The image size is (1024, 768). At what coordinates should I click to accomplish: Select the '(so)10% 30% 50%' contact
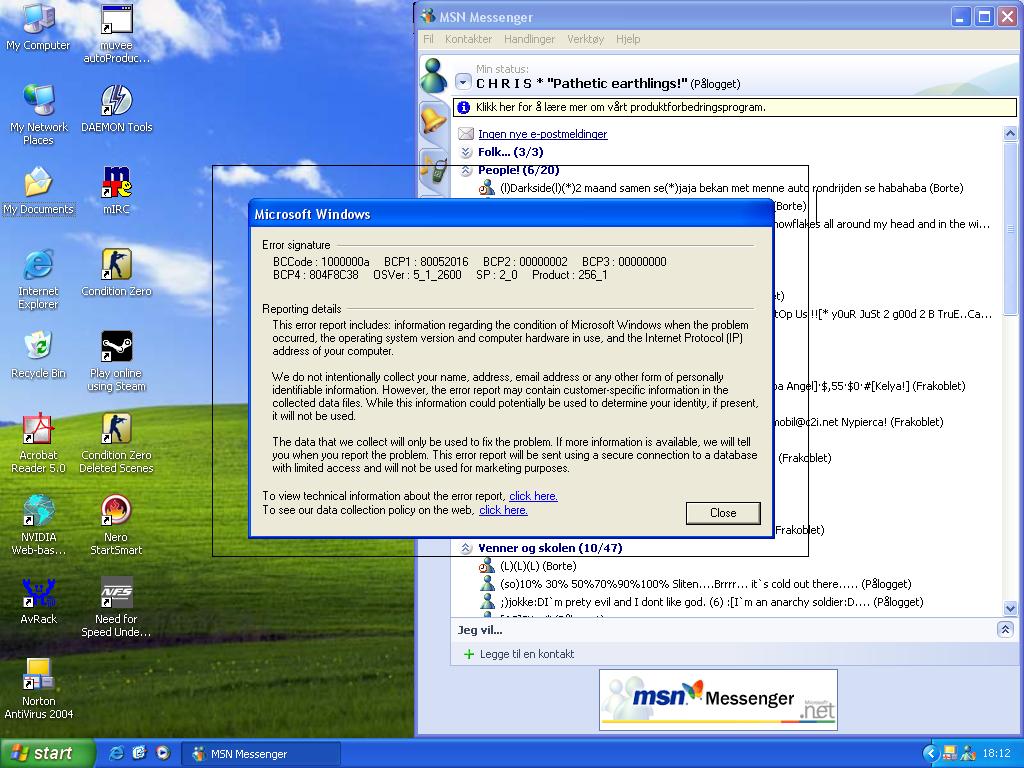tap(694, 584)
